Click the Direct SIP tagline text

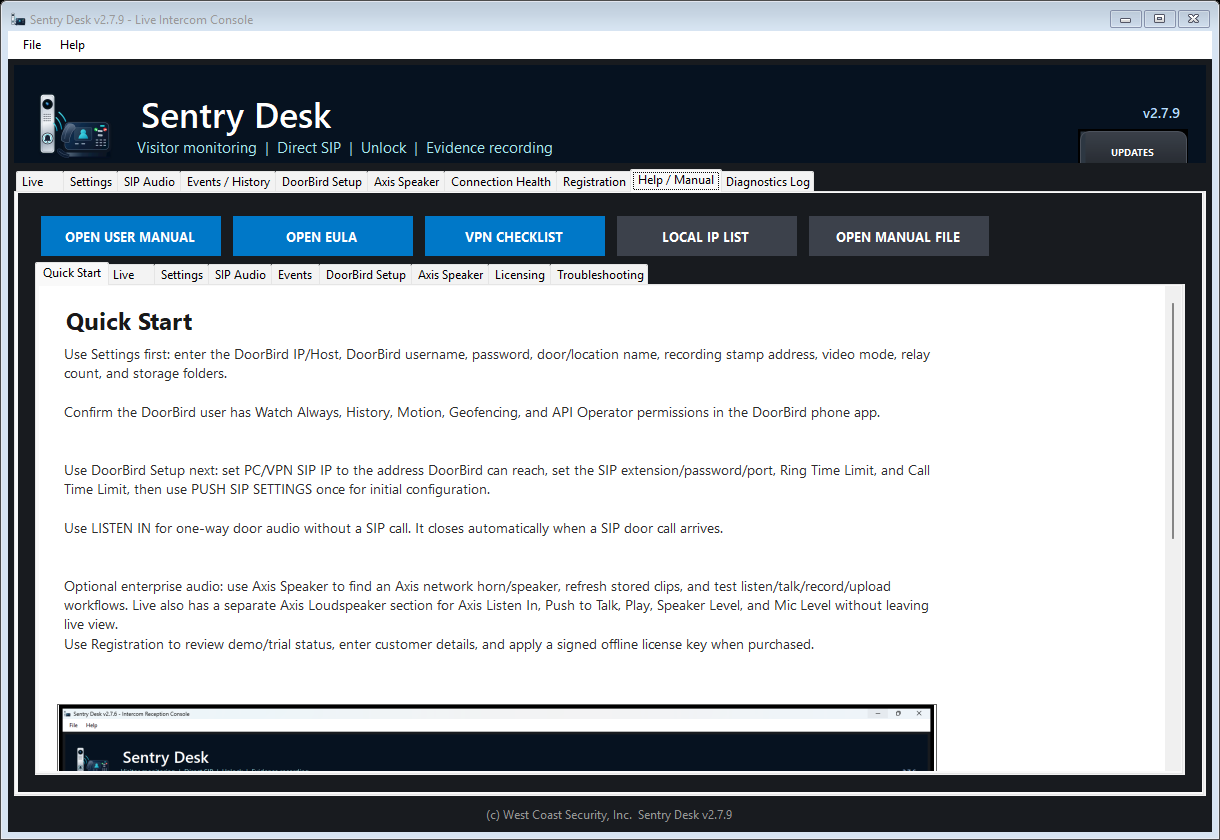coord(309,148)
